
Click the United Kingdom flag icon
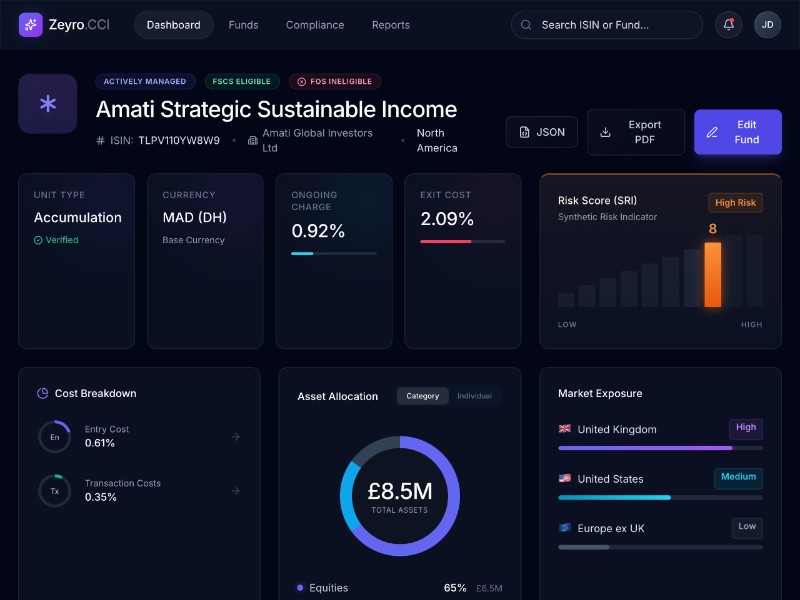565,429
